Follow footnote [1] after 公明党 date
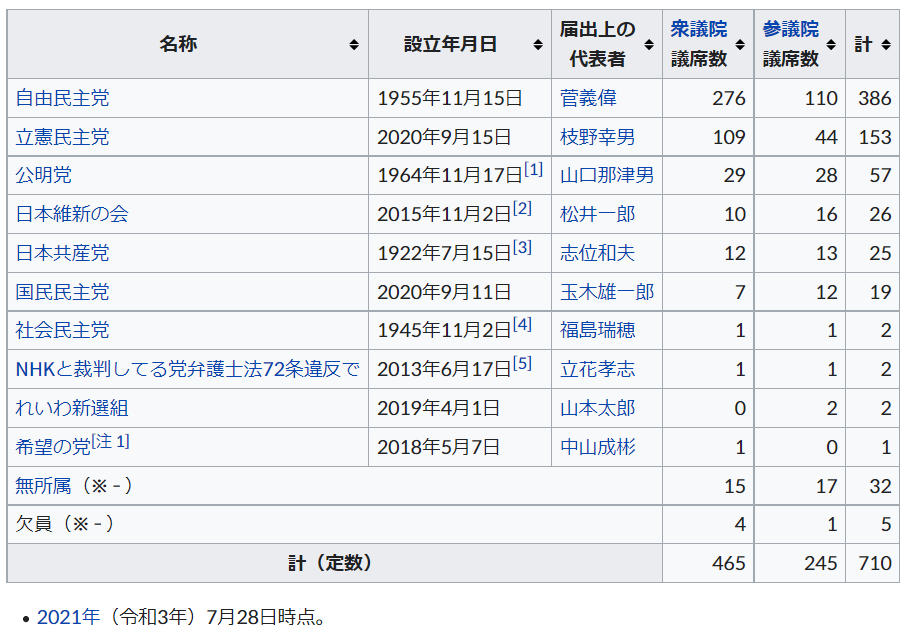The width and height of the screenshot is (905, 631). 533,169
